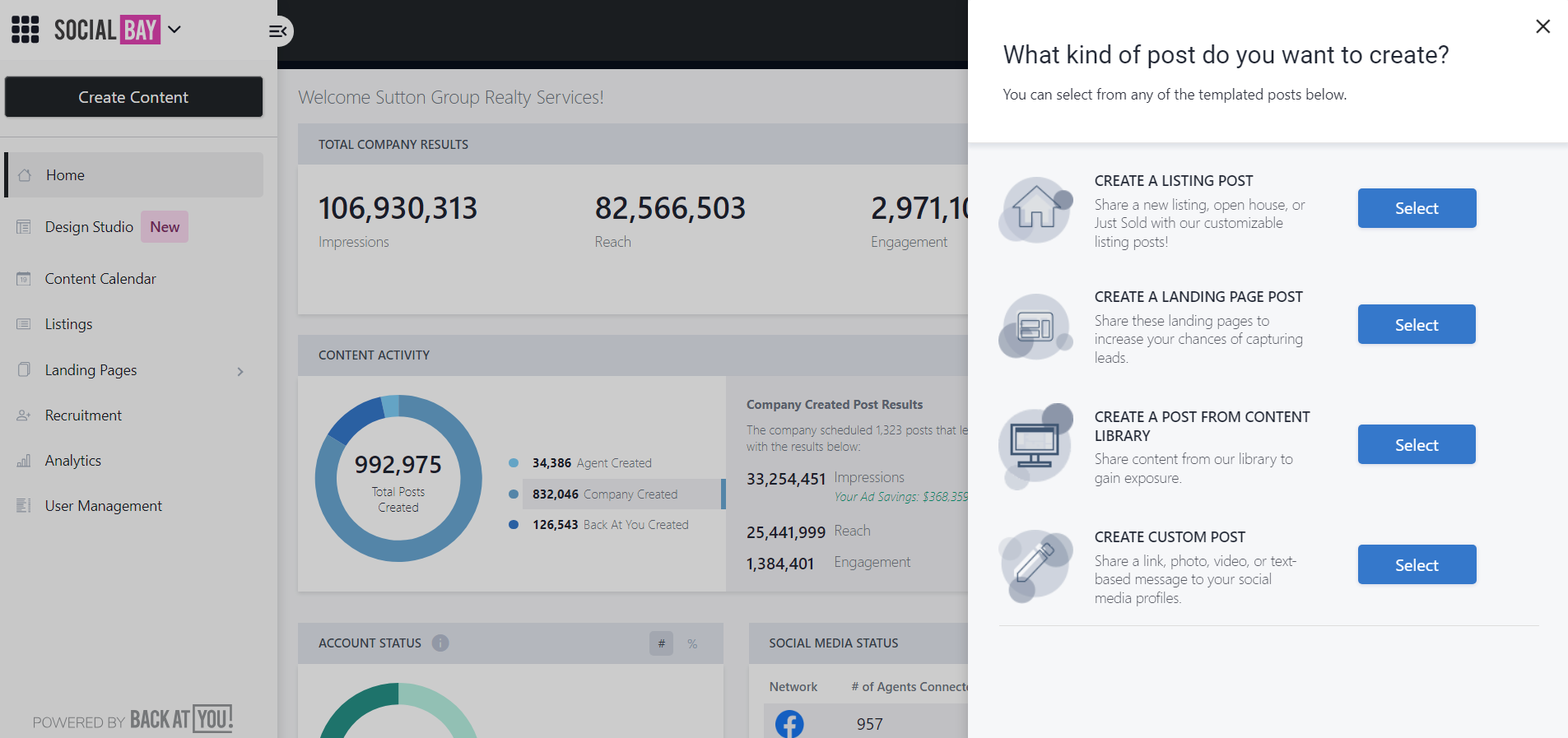Click the Facebook network icon

click(x=789, y=724)
